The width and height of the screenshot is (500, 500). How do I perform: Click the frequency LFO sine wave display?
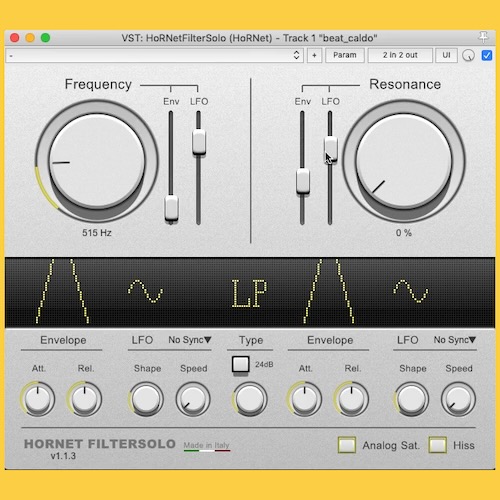(146, 291)
